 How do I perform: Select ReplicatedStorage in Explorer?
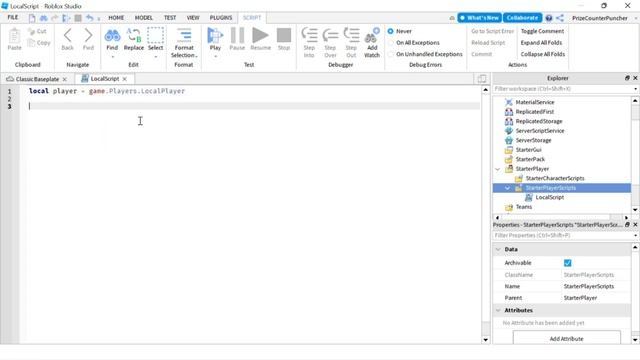pos(538,121)
